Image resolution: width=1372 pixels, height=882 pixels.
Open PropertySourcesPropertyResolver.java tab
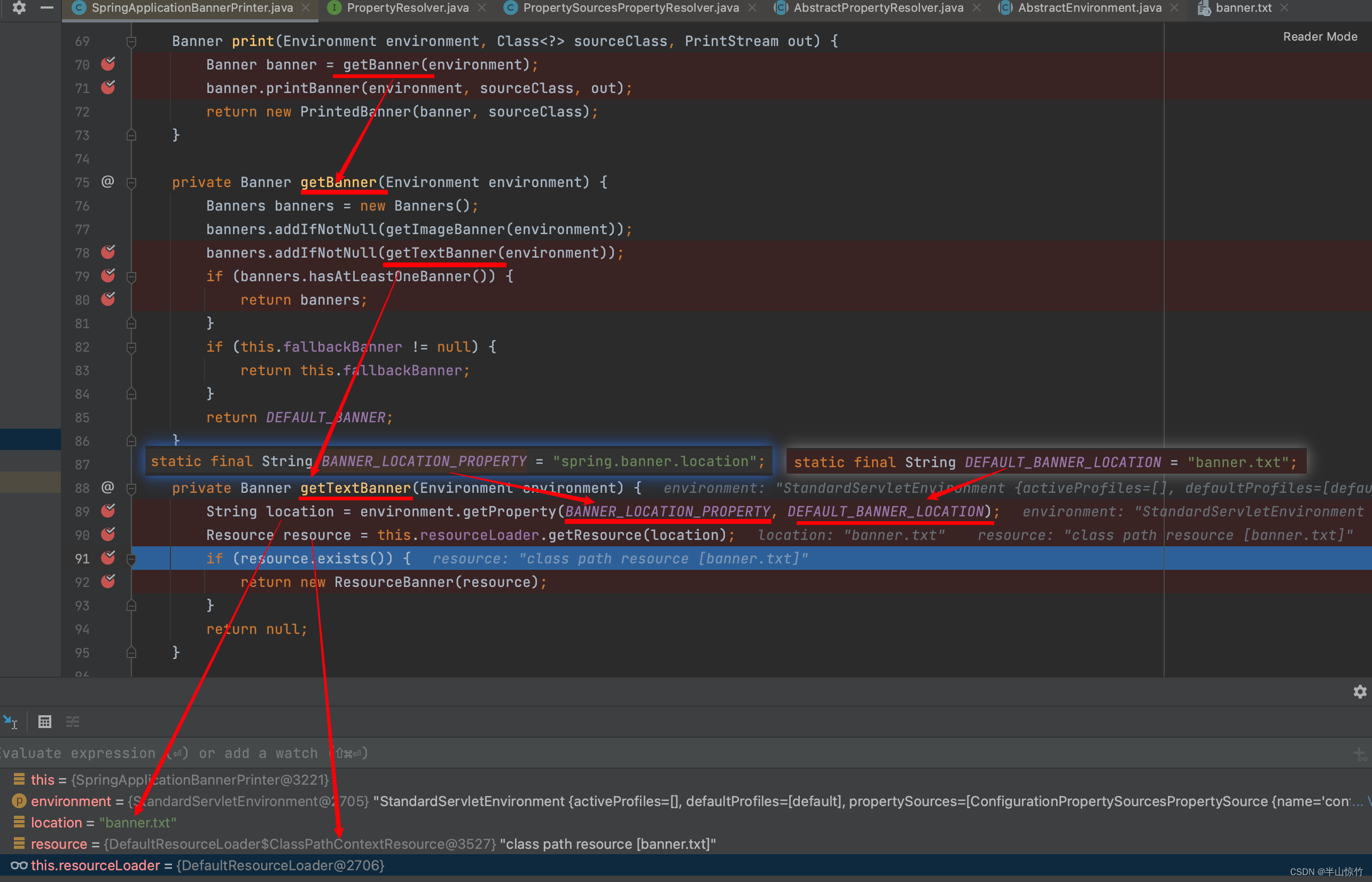click(631, 8)
